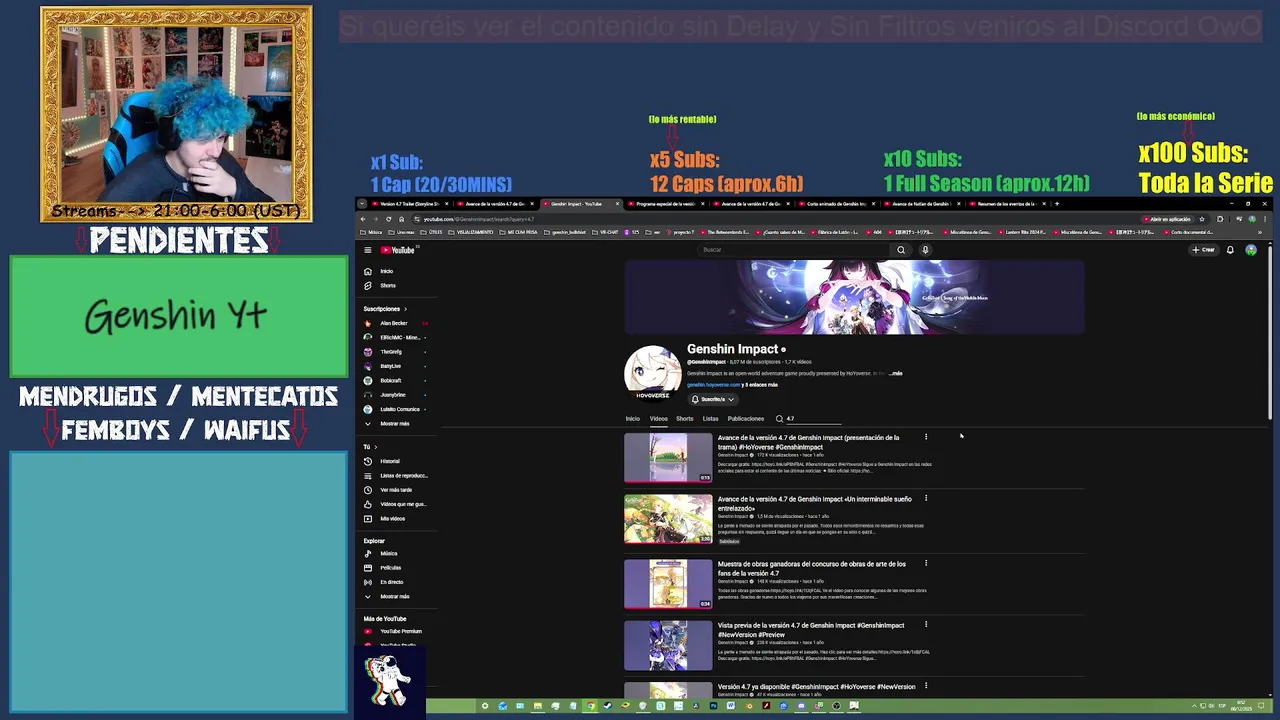Click the voice search microphone icon

[925, 250]
